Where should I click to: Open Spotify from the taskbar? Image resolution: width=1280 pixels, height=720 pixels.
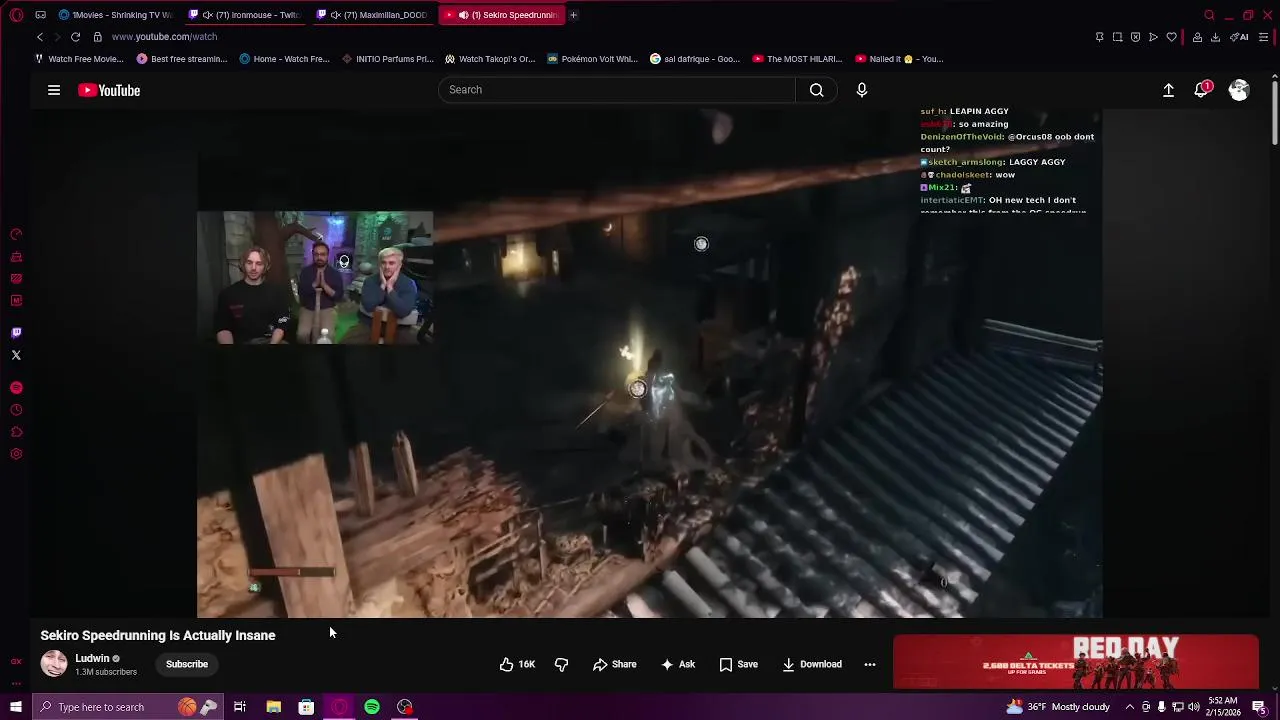372,707
